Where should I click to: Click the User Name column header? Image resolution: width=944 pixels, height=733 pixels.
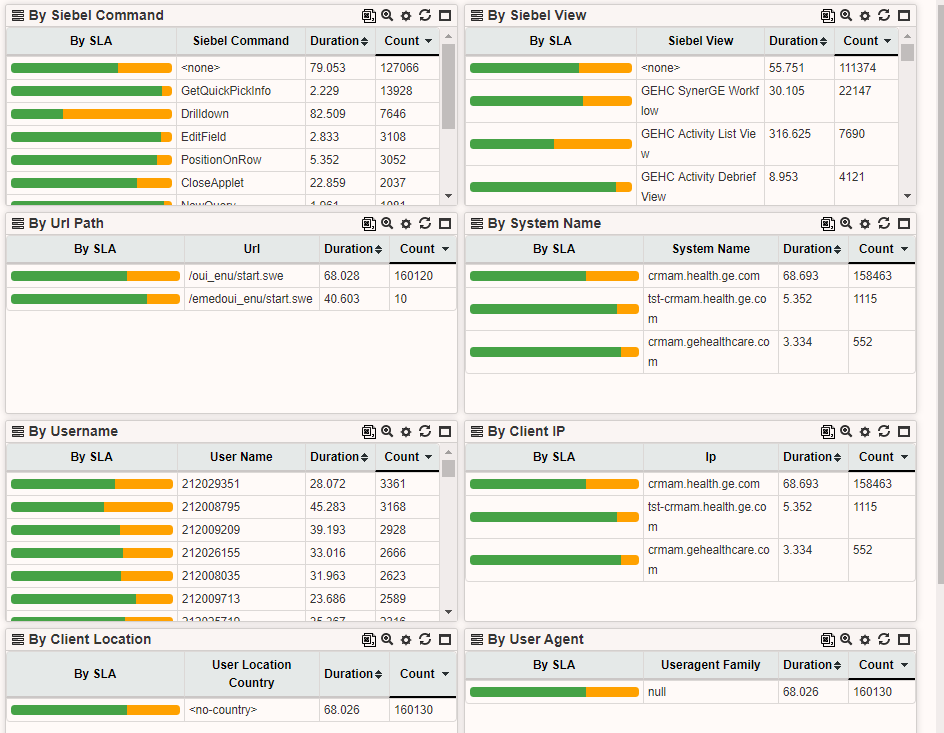(x=241, y=457)
